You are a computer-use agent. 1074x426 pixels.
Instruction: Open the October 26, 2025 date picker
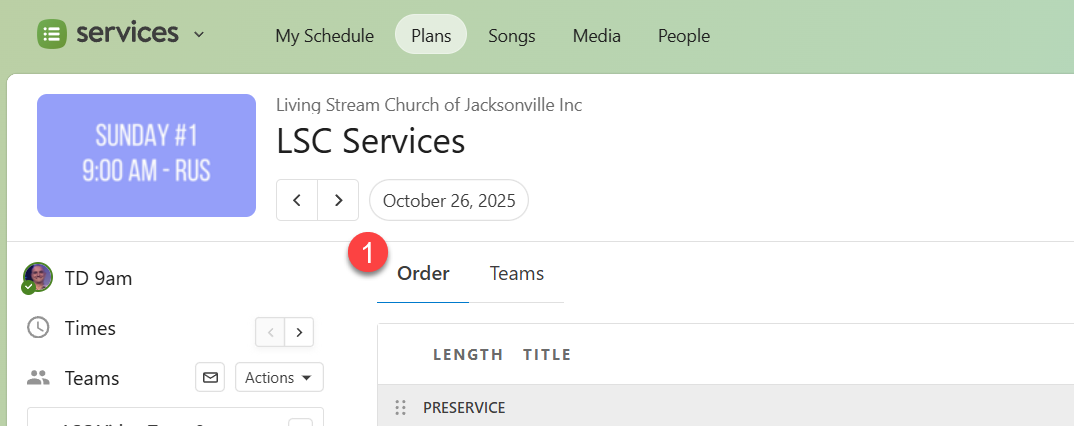pyautogui.click(x=449, y=200)
